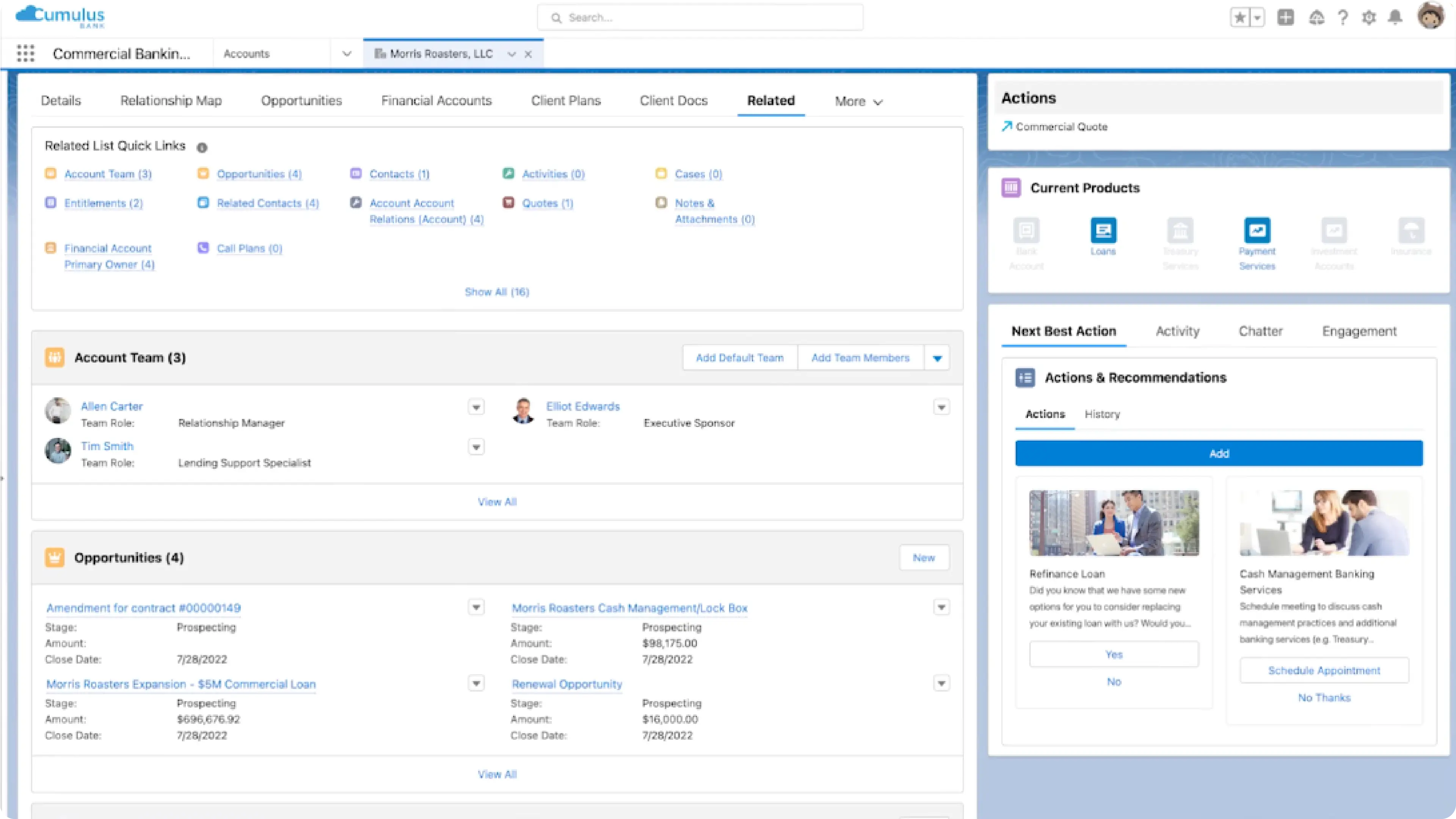This screenshot has width=1456, height=819.
Task: Click Elliot Edwards' profile photo
Action: 523,411
